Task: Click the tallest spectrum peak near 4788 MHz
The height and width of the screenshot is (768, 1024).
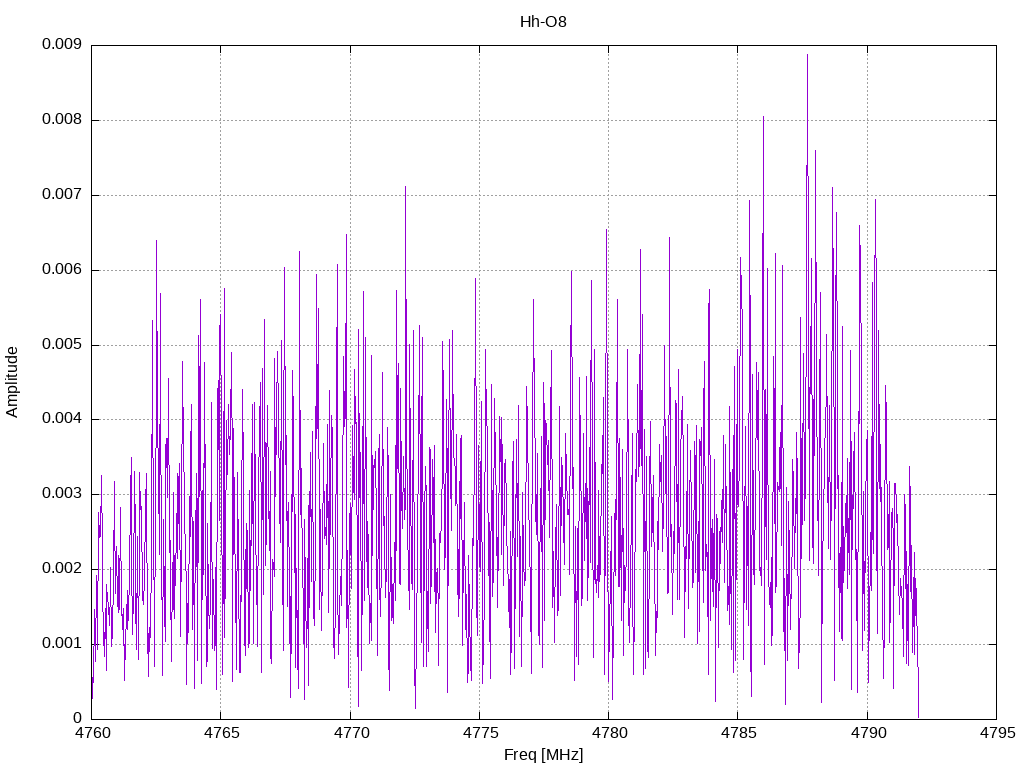Action: coord(807,55)
